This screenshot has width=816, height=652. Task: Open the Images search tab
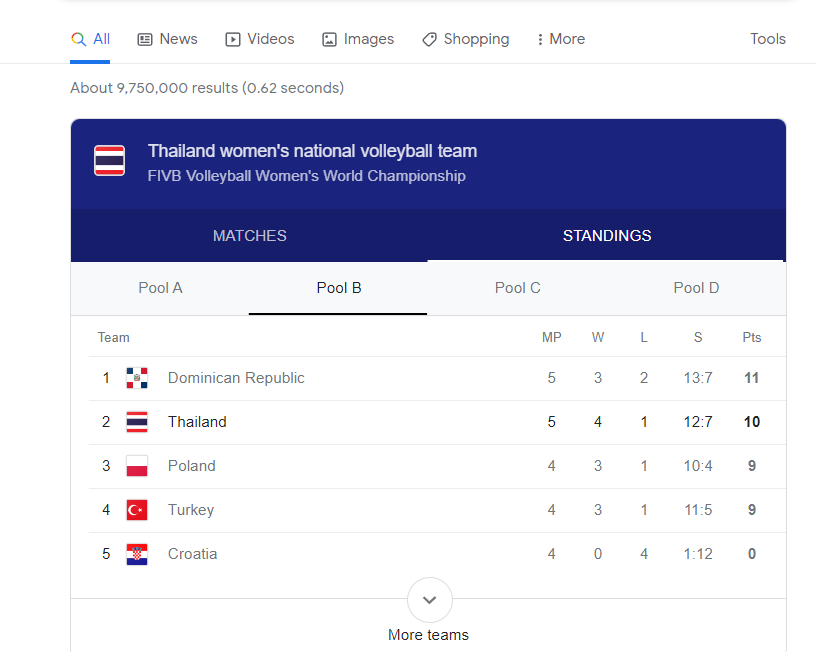click(358, 39)
